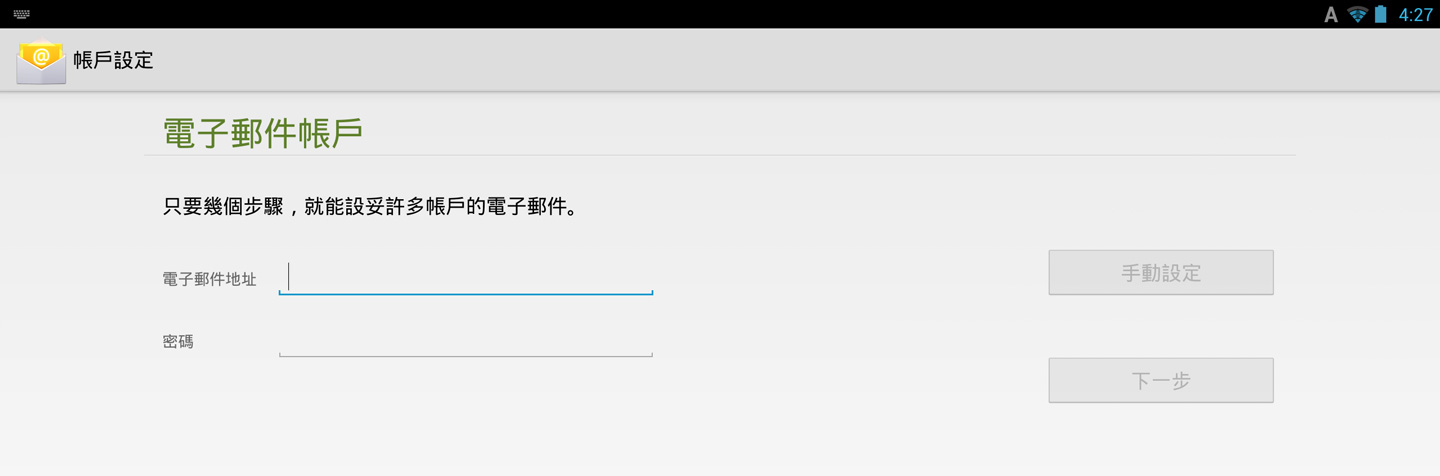Tap the 4:27 clock in status bar
The width and height of the screenshot is (1440, 476).
(1415, 14)
